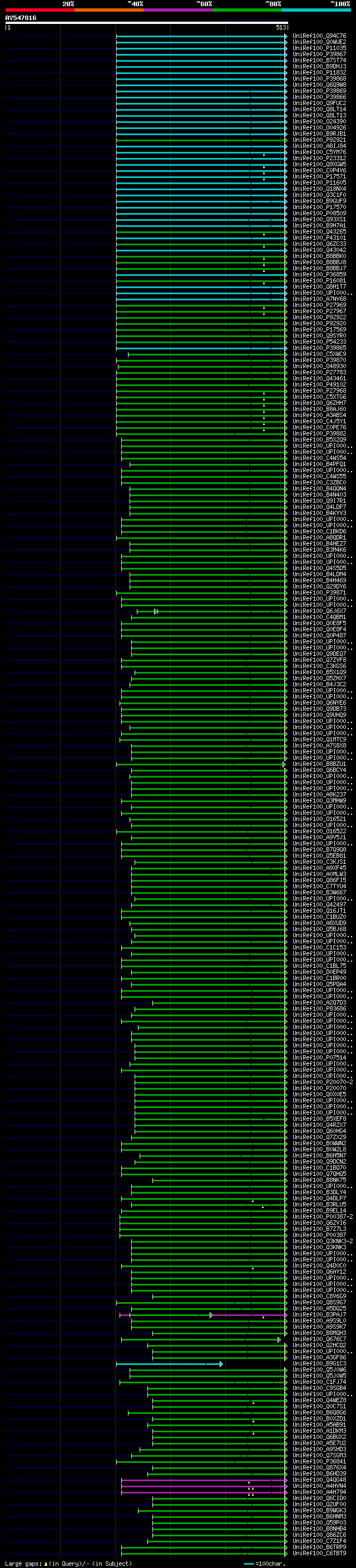The height and width of the screenshot is (1568, 356).
Task: Select hit UniRef100_A8IJ84
Action: click(319, 146)
